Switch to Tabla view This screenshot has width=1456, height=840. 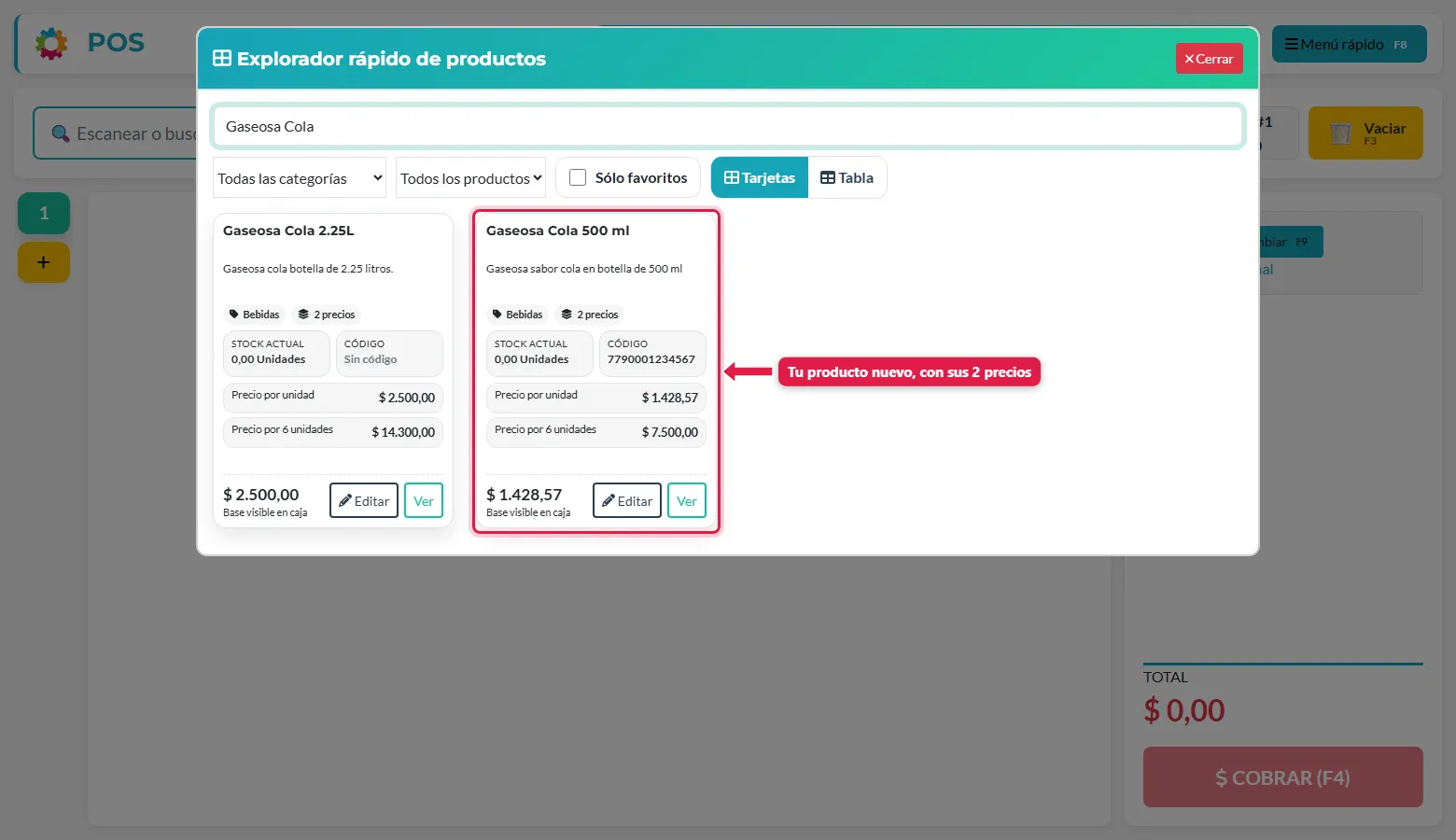847,177
